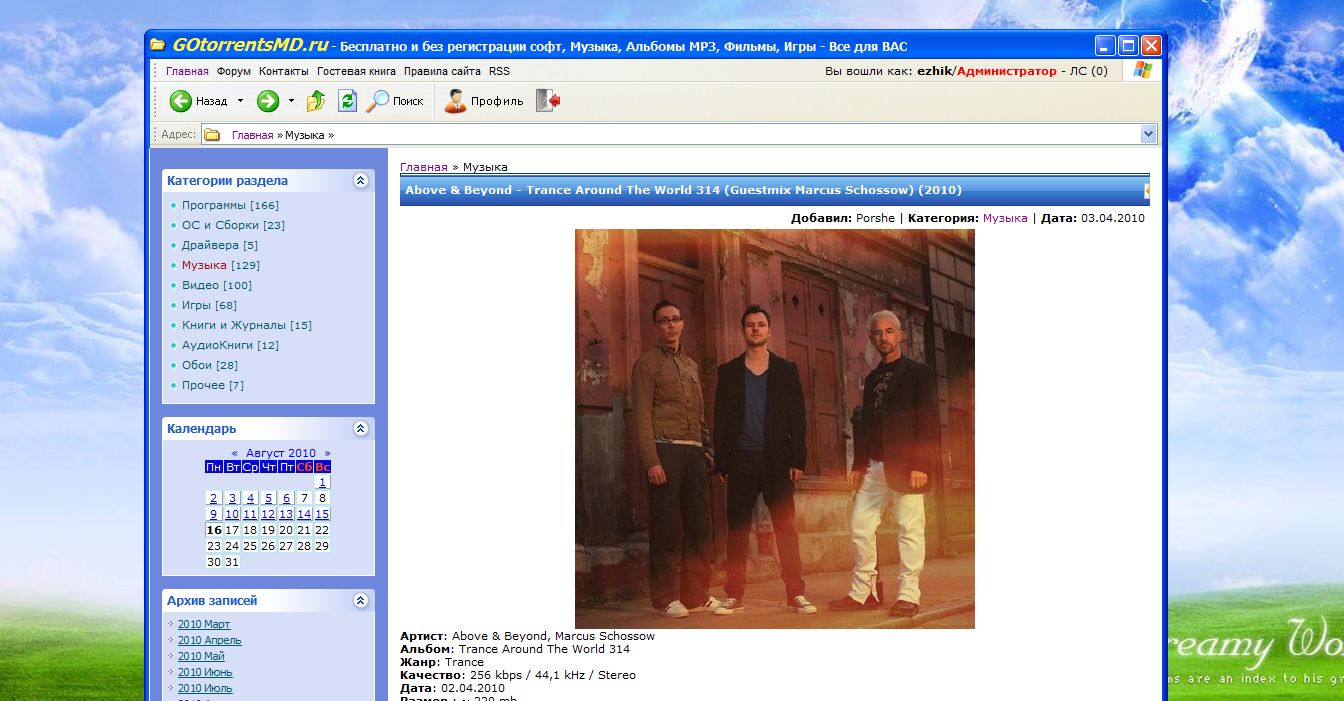1344x701 pixels.
Task: Click the folder icon in the title bar
Action: click(157, 45)
